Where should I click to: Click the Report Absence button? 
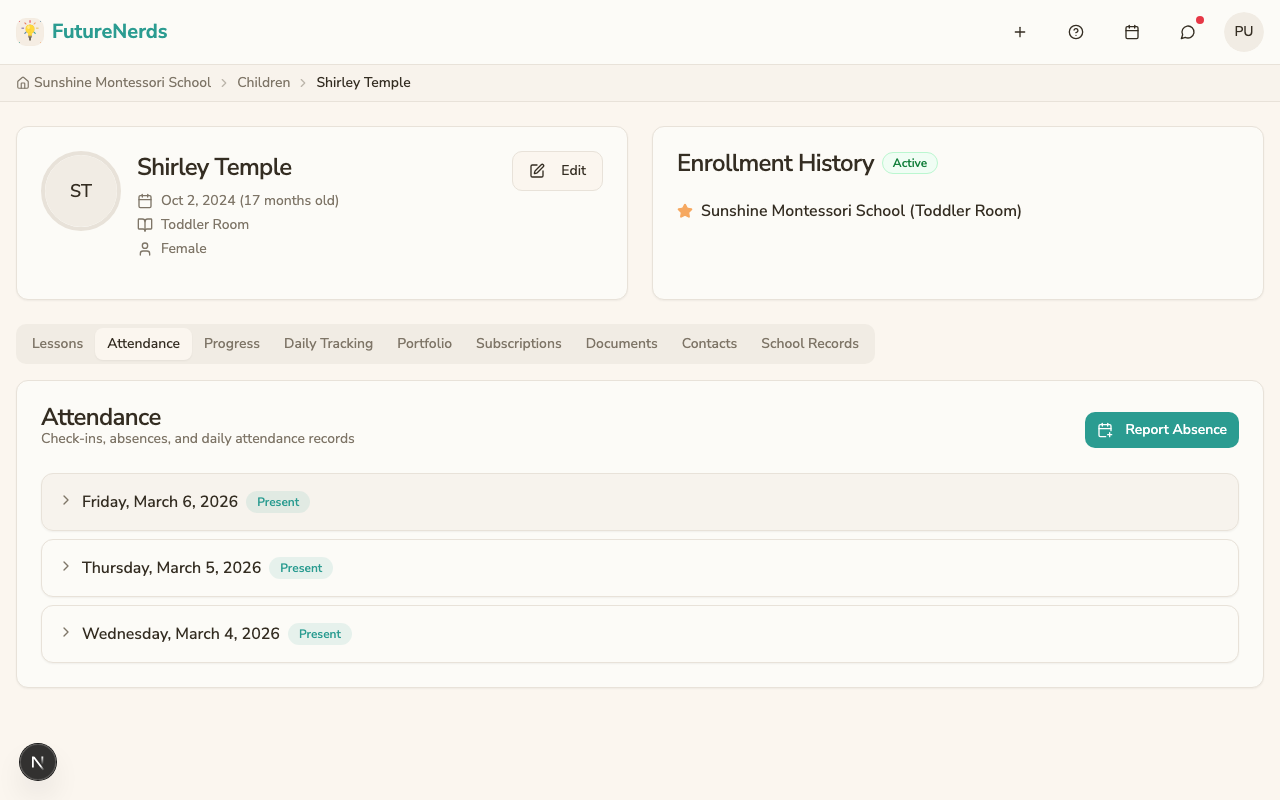1161,429
